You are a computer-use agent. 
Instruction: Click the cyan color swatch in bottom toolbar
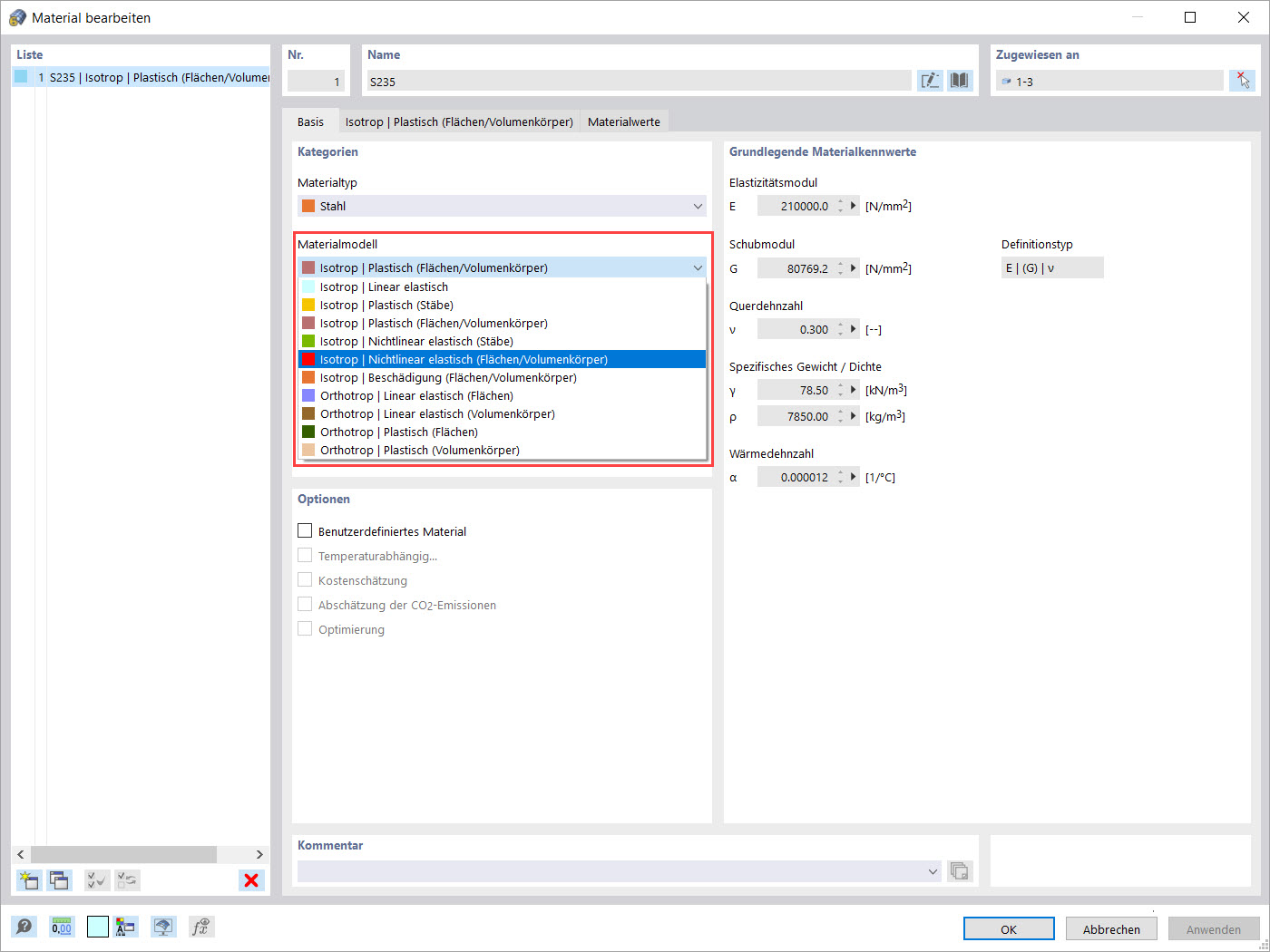pos(97,927)
